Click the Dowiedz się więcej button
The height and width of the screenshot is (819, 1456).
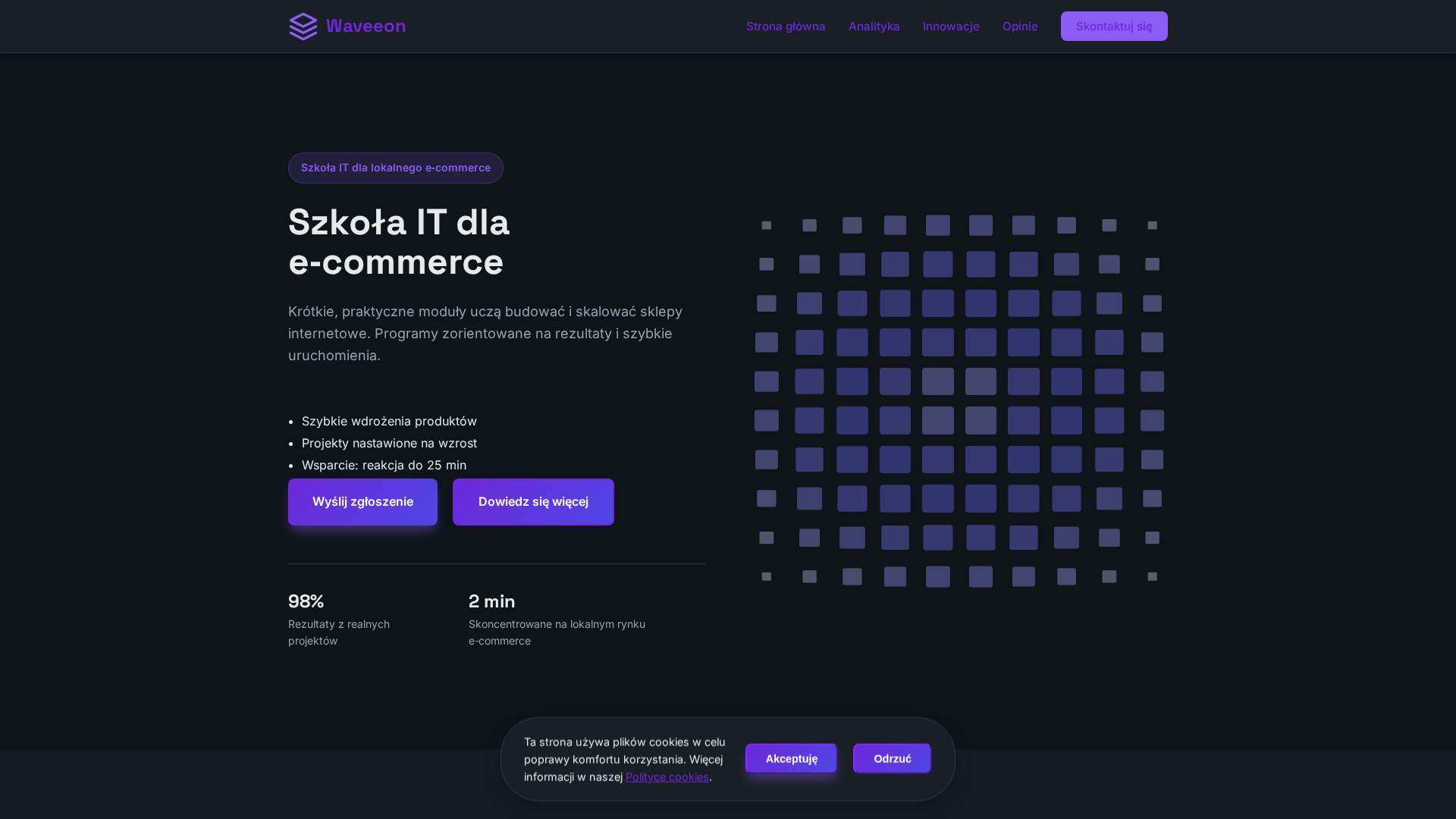(533, 502)
